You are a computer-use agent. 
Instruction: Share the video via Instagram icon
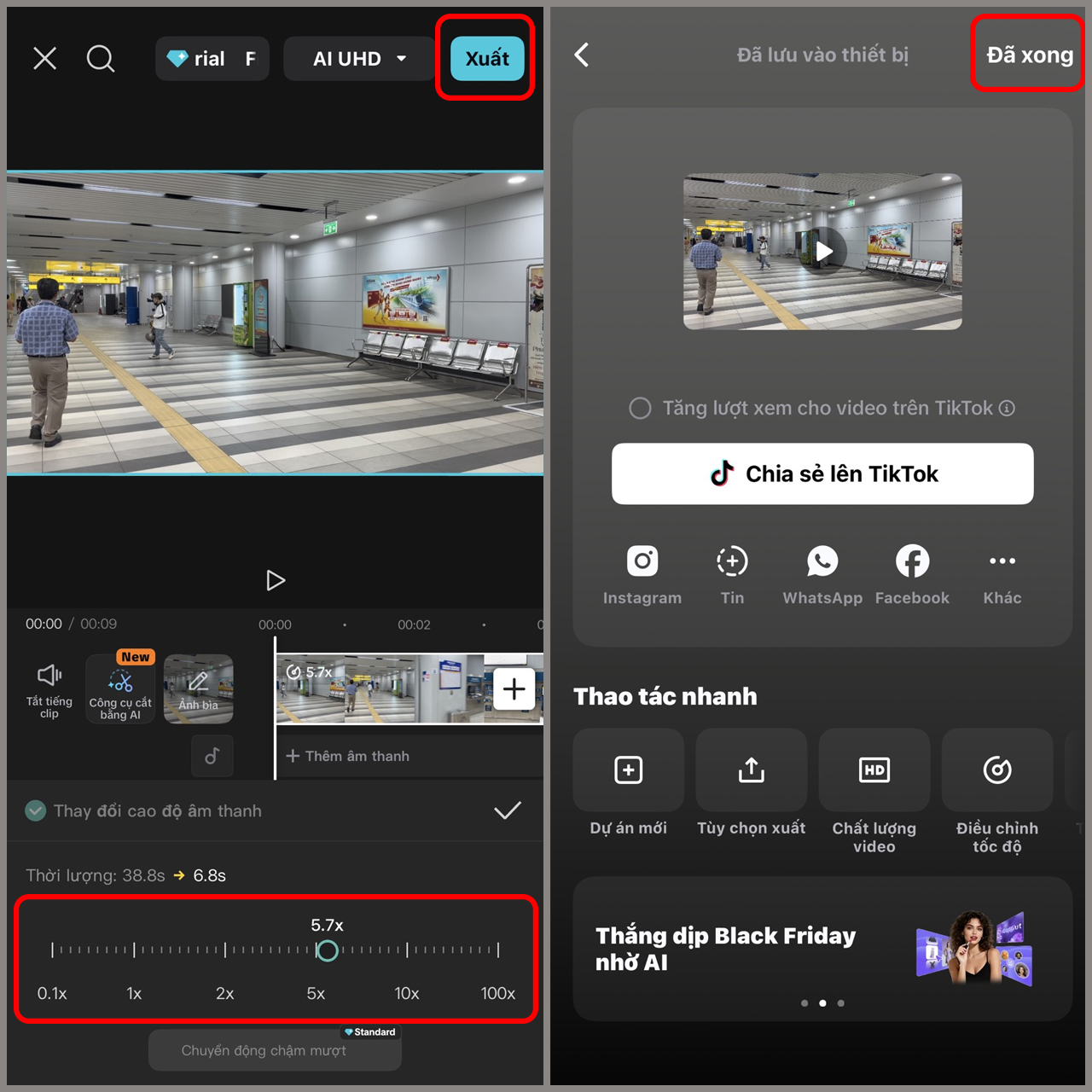[642, 561]
